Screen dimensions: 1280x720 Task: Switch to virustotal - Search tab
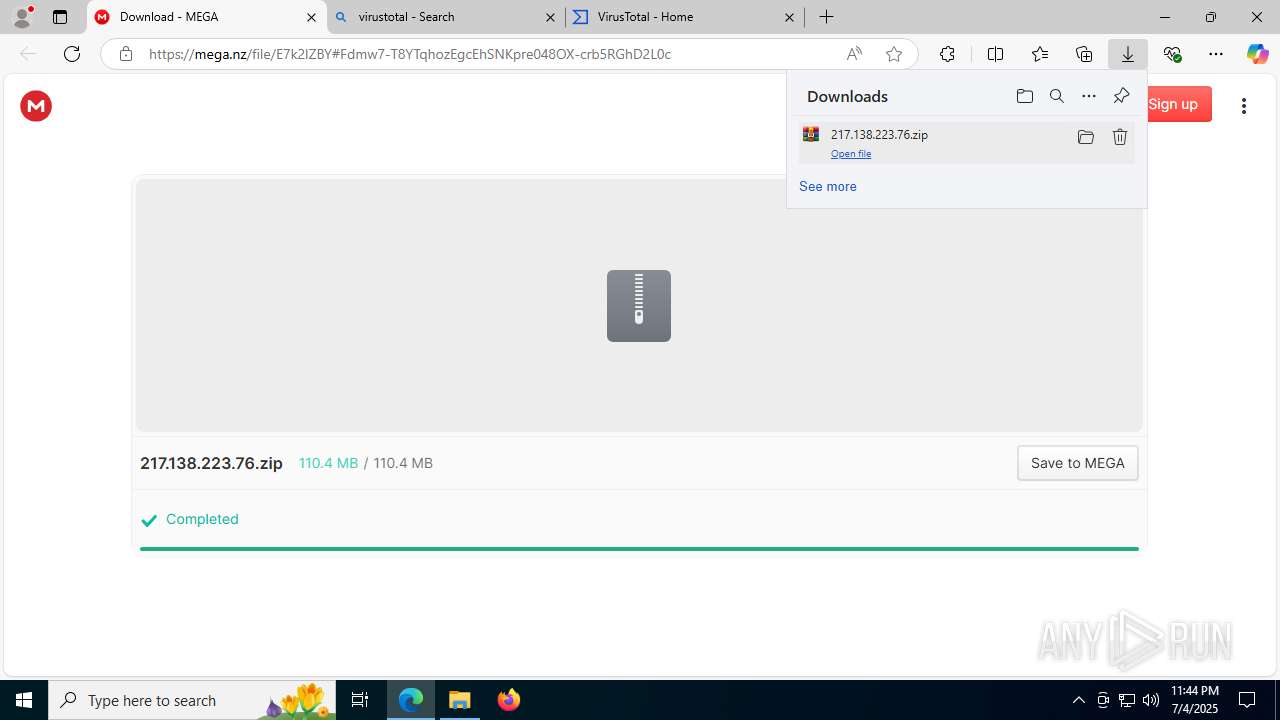tap(446, 17)
